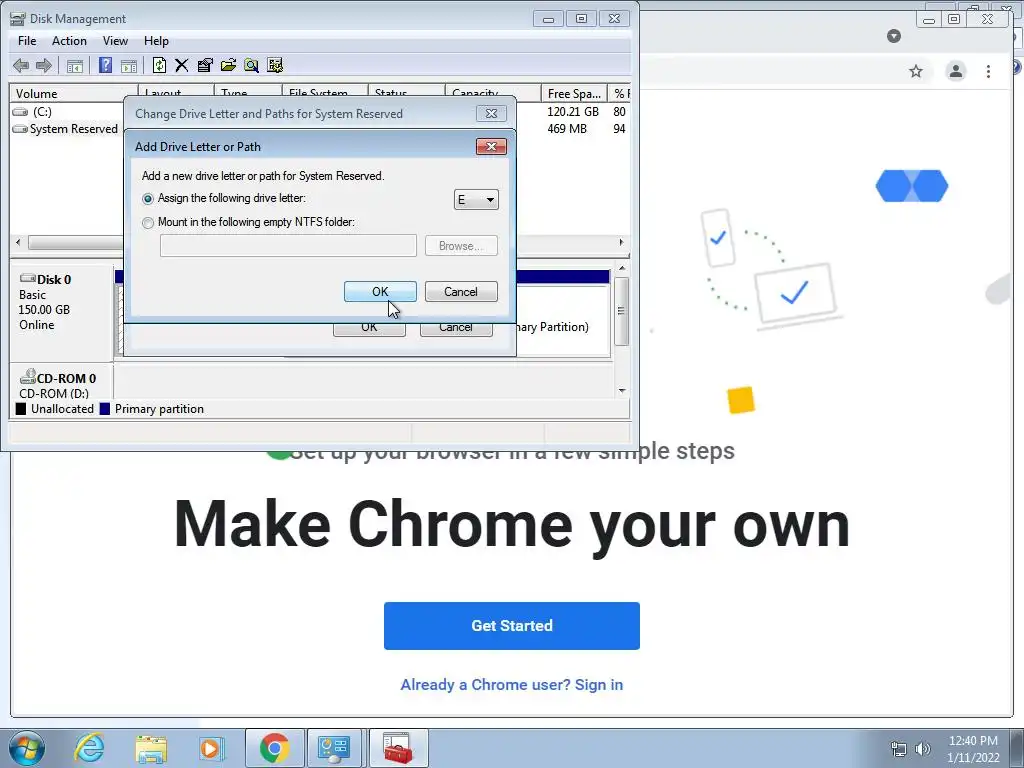Select the System Reserved volume row
The height and width of the screenshot is (768, 1024).
click(65, 129)
